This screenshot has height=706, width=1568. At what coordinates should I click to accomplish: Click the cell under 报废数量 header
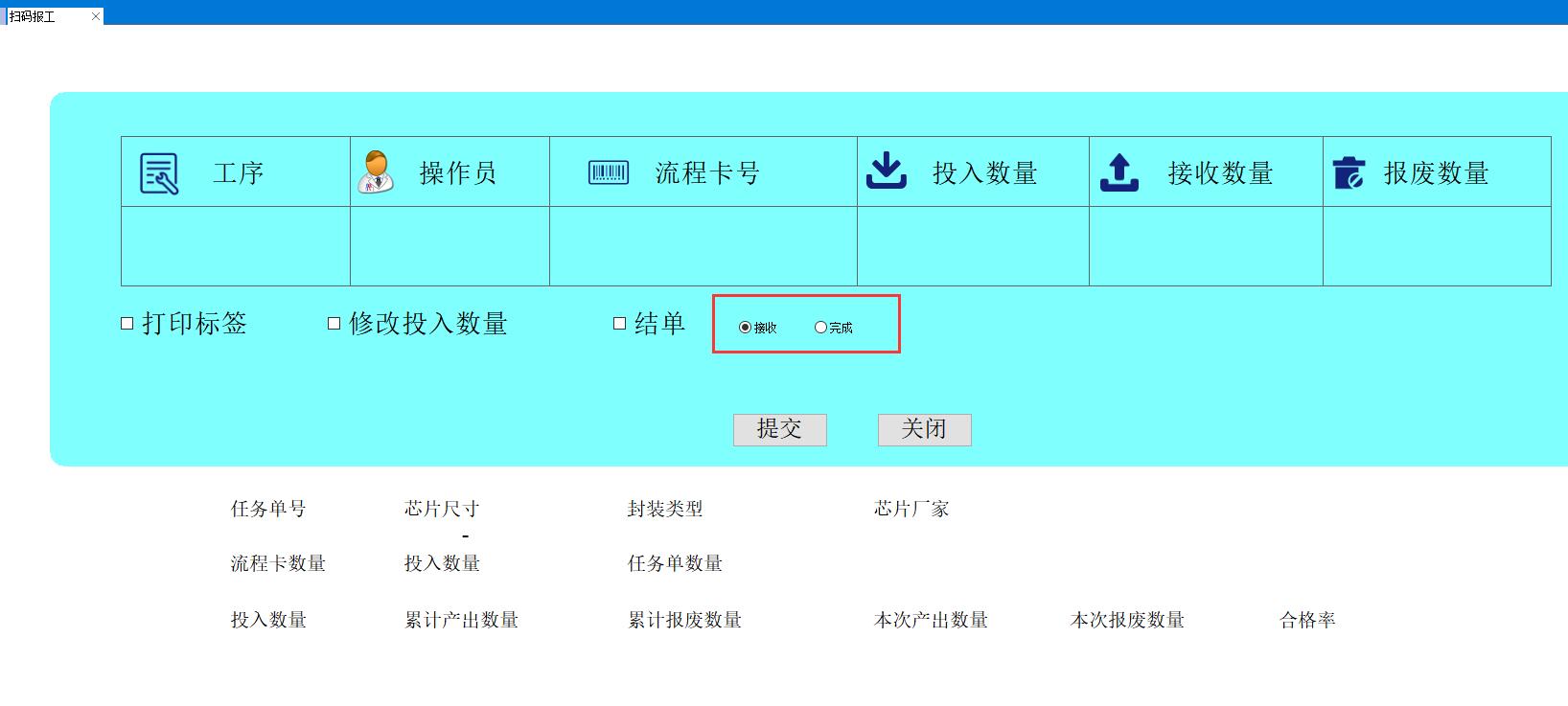1436,246
